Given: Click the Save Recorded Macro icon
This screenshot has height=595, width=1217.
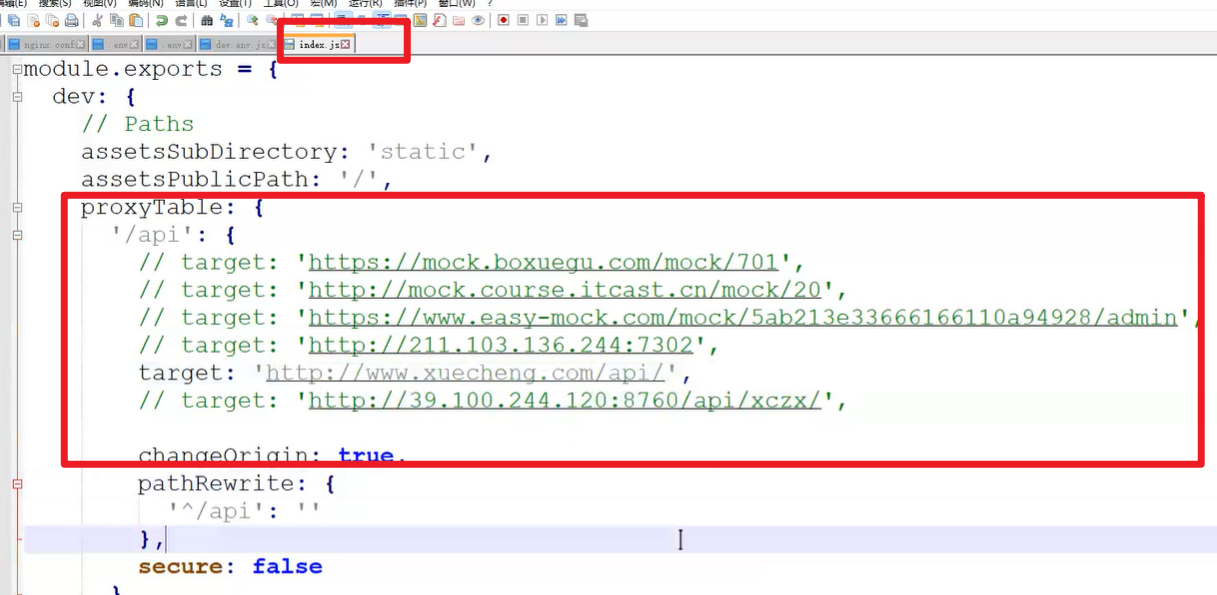Looking at the screenshot, I should click(581, 20).
